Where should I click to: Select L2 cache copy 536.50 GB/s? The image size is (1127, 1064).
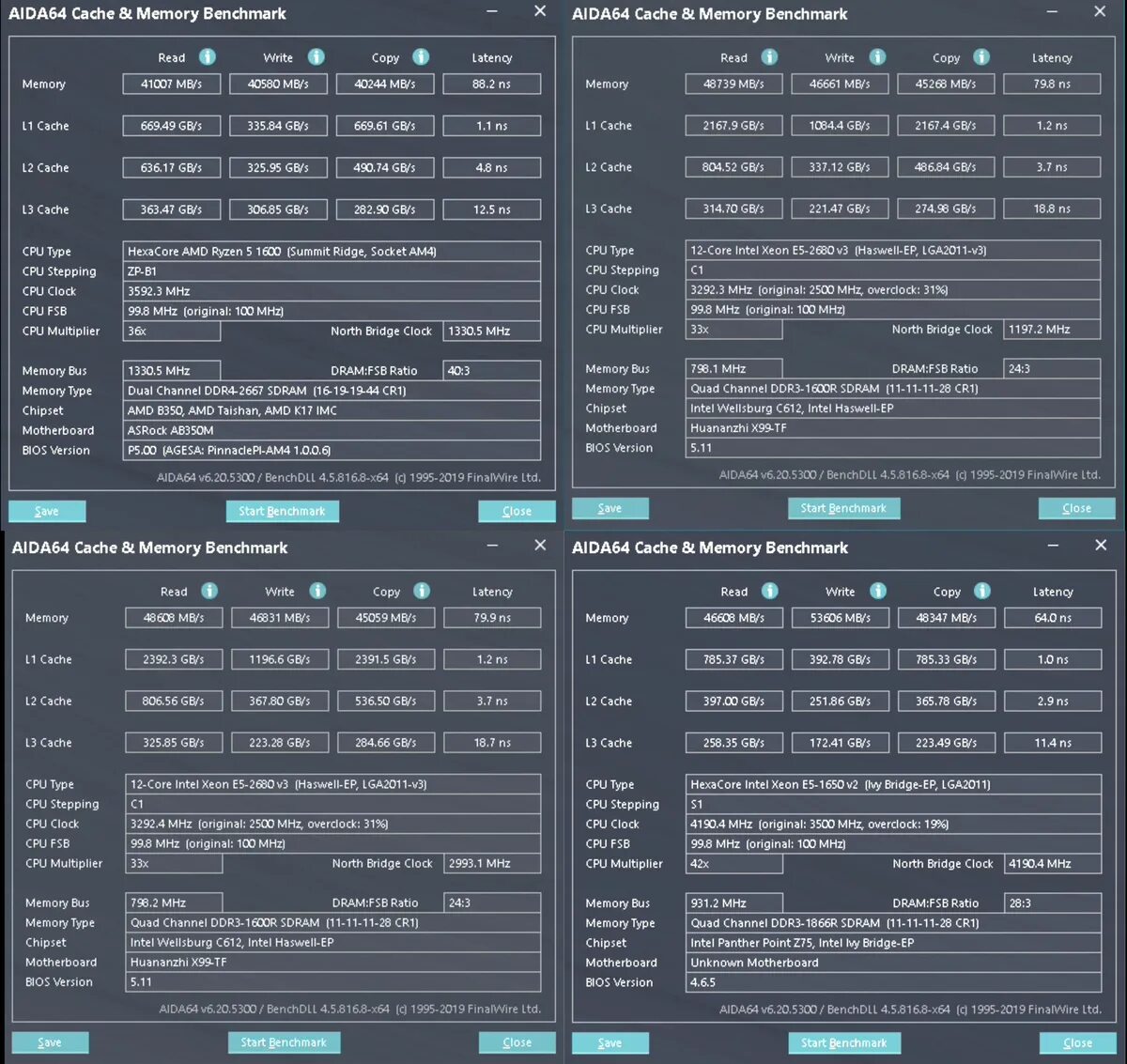385,701
